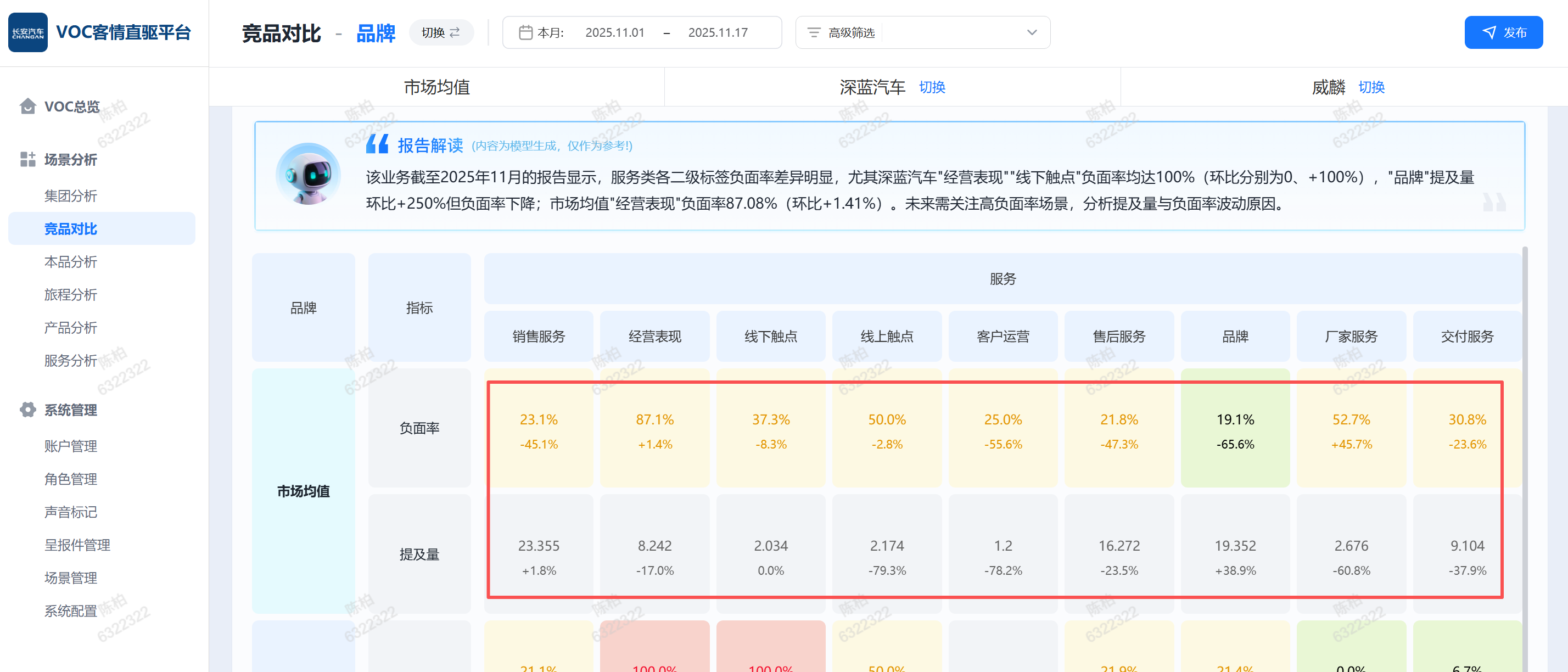
Task: Go to 服务分析 menu item
Action: (71, 360)
